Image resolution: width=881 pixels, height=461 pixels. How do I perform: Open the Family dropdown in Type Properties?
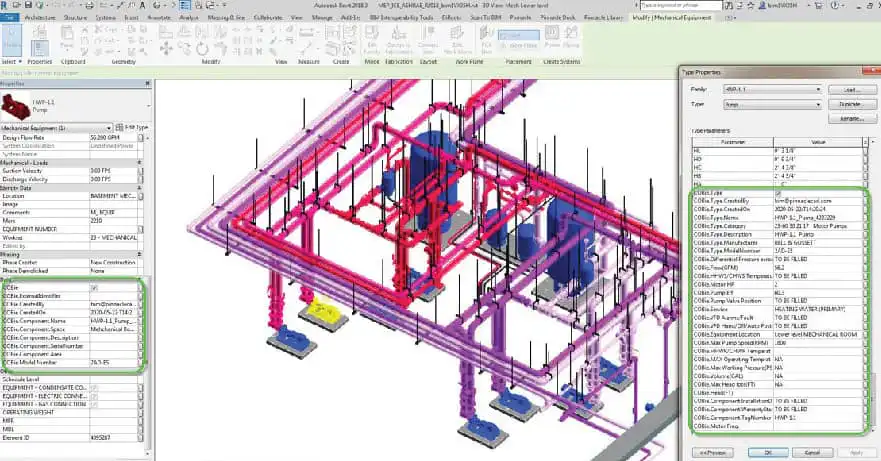click(x=773, y=89)
